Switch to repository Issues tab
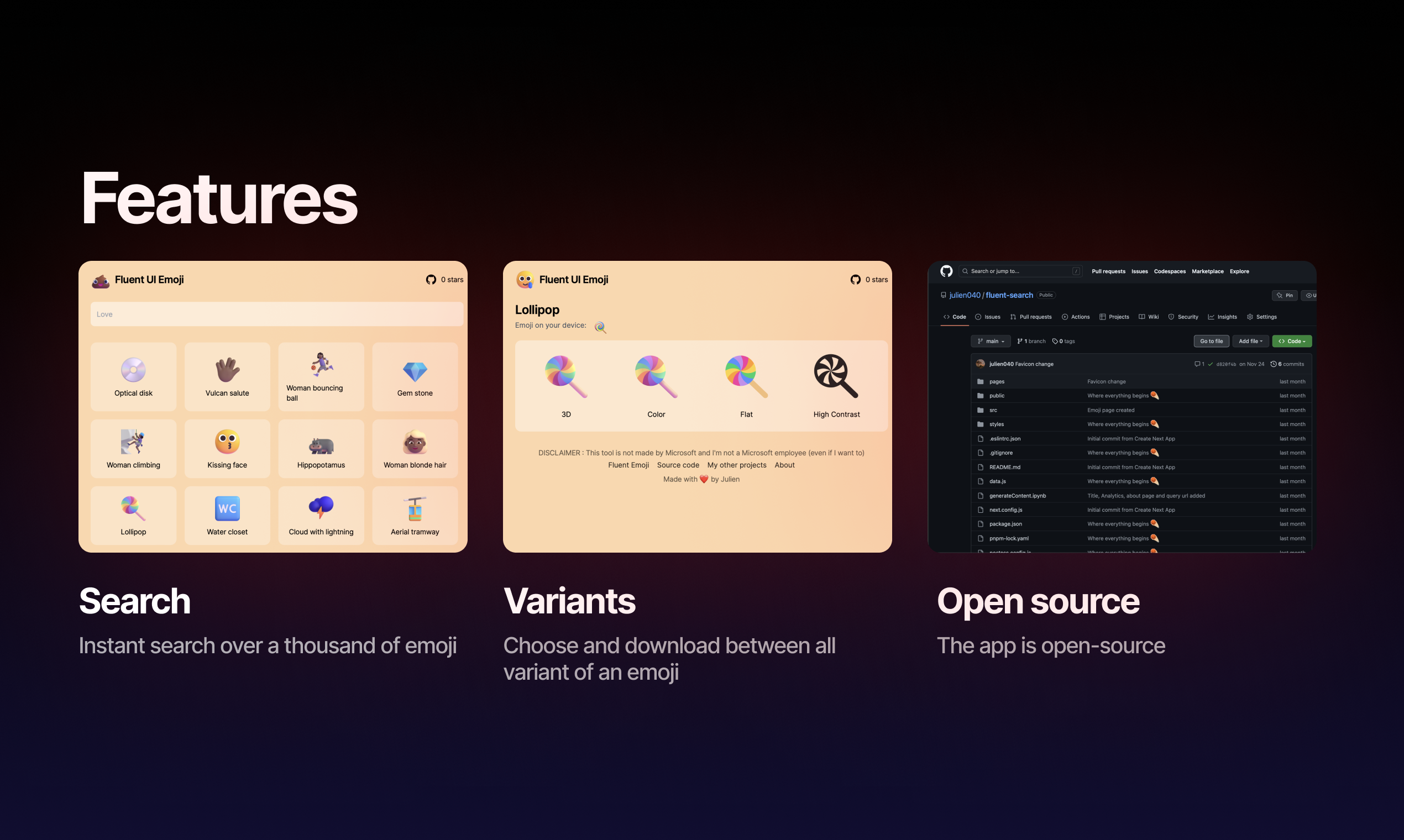 click(x=987, y=317)
